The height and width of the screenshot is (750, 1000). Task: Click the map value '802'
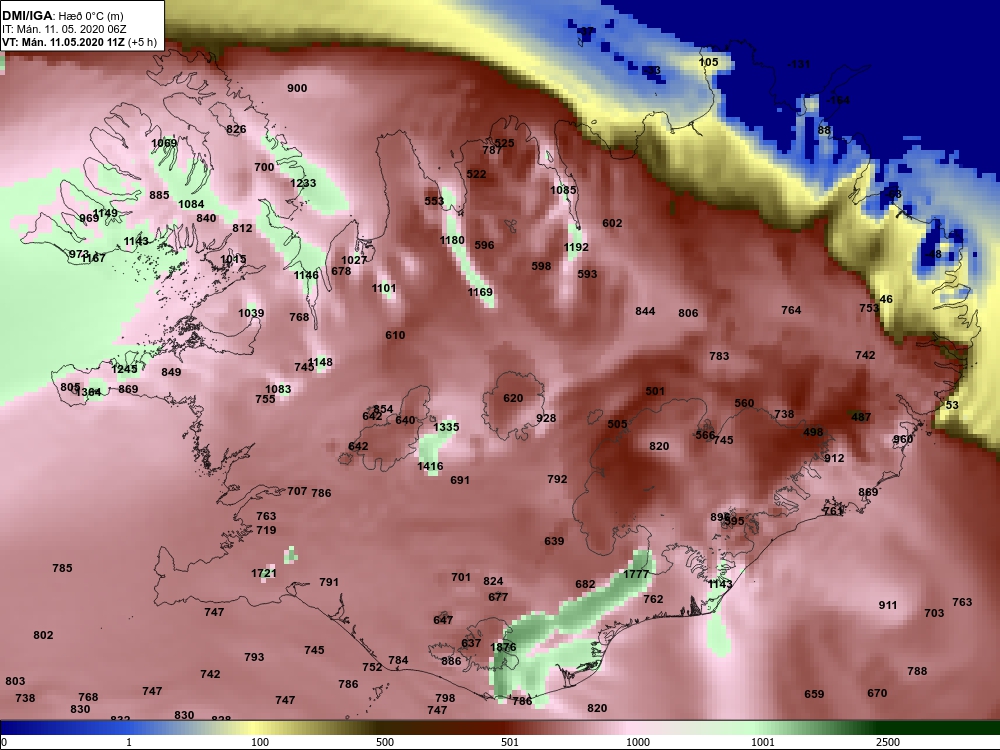pyautogui.click(x=43, y=635)
